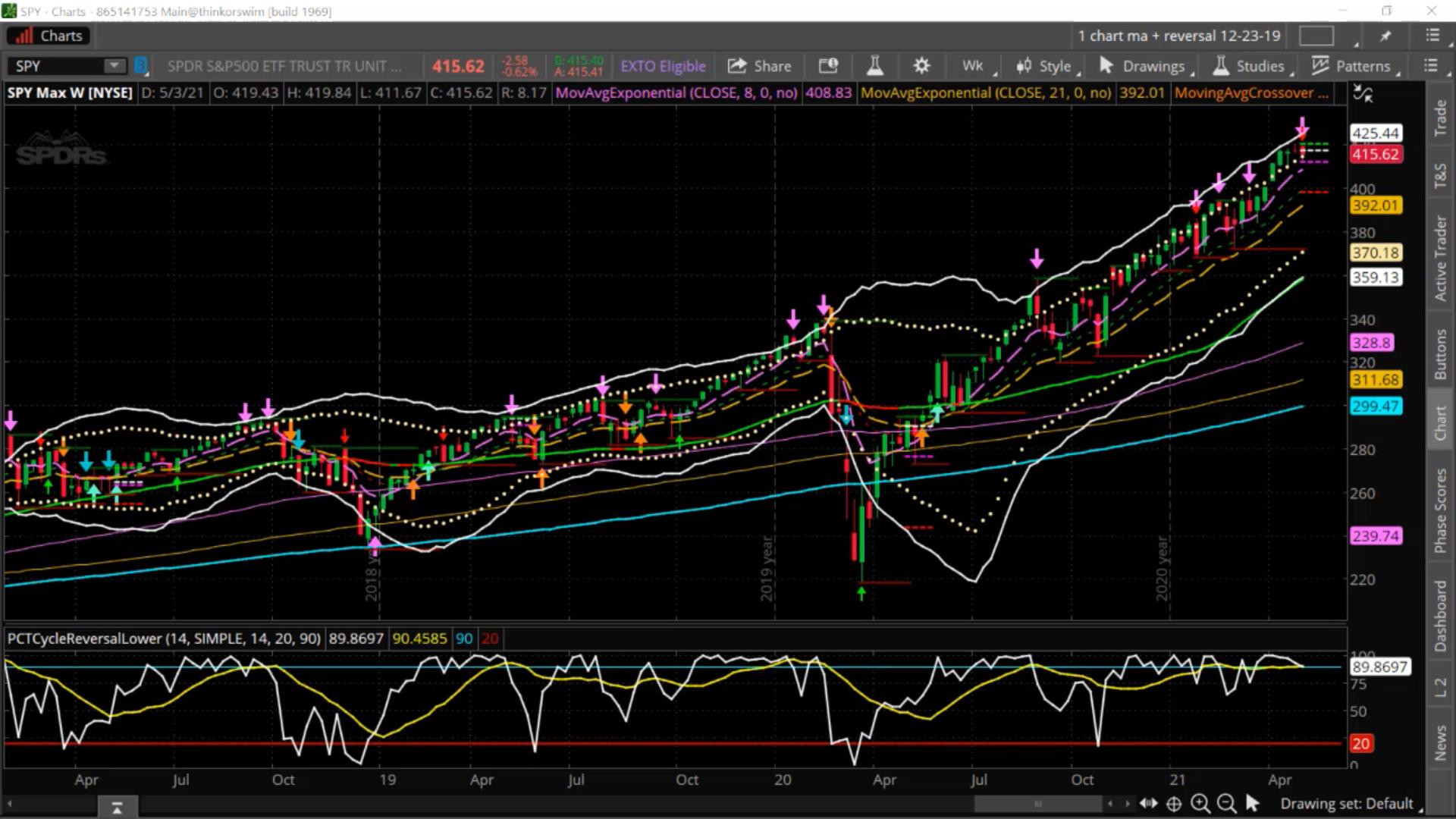Click the 299.47 cyan price bubble

pos(1375,406)
